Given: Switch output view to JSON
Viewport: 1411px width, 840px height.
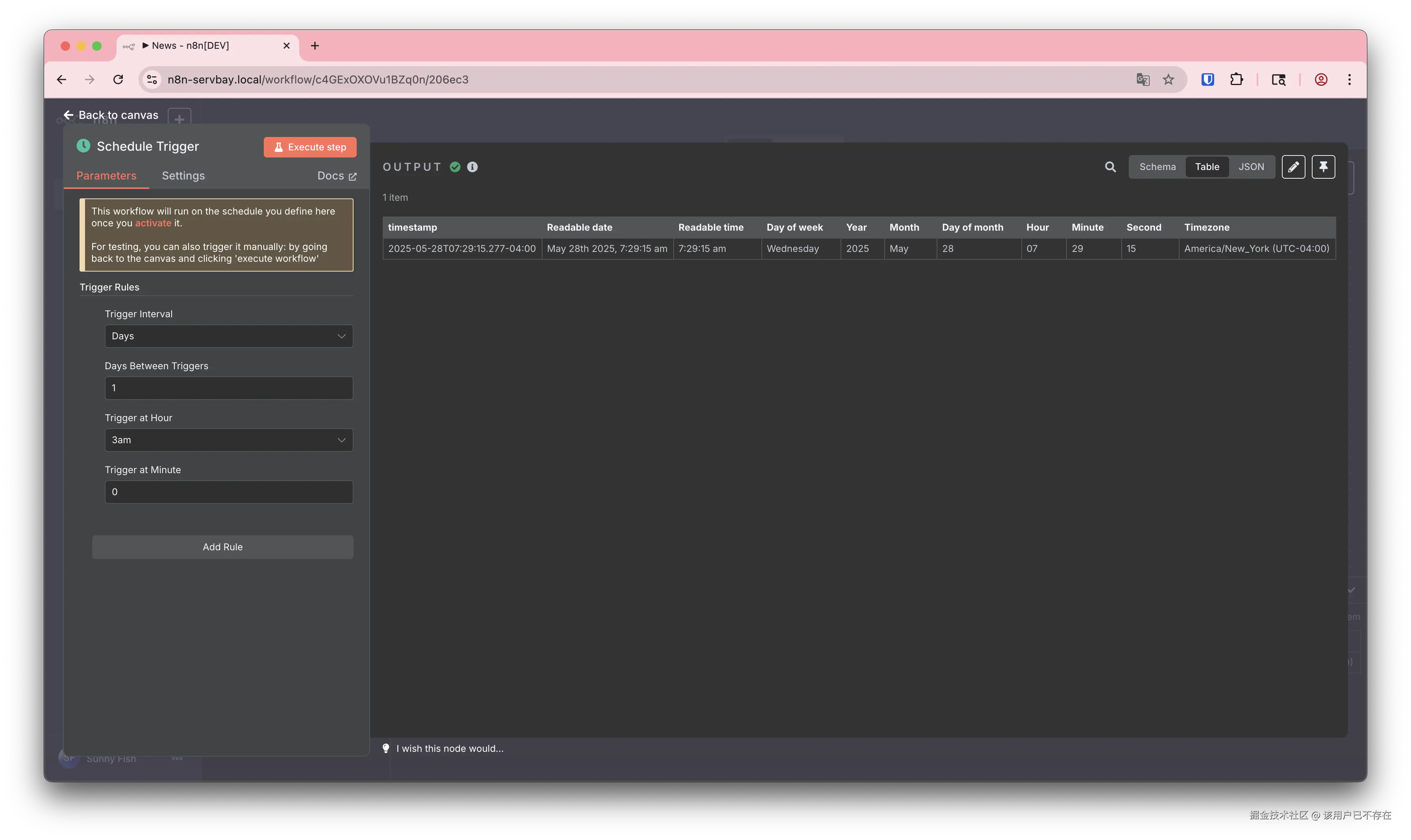Looking at the screenshot, I should click(1251, 167).
